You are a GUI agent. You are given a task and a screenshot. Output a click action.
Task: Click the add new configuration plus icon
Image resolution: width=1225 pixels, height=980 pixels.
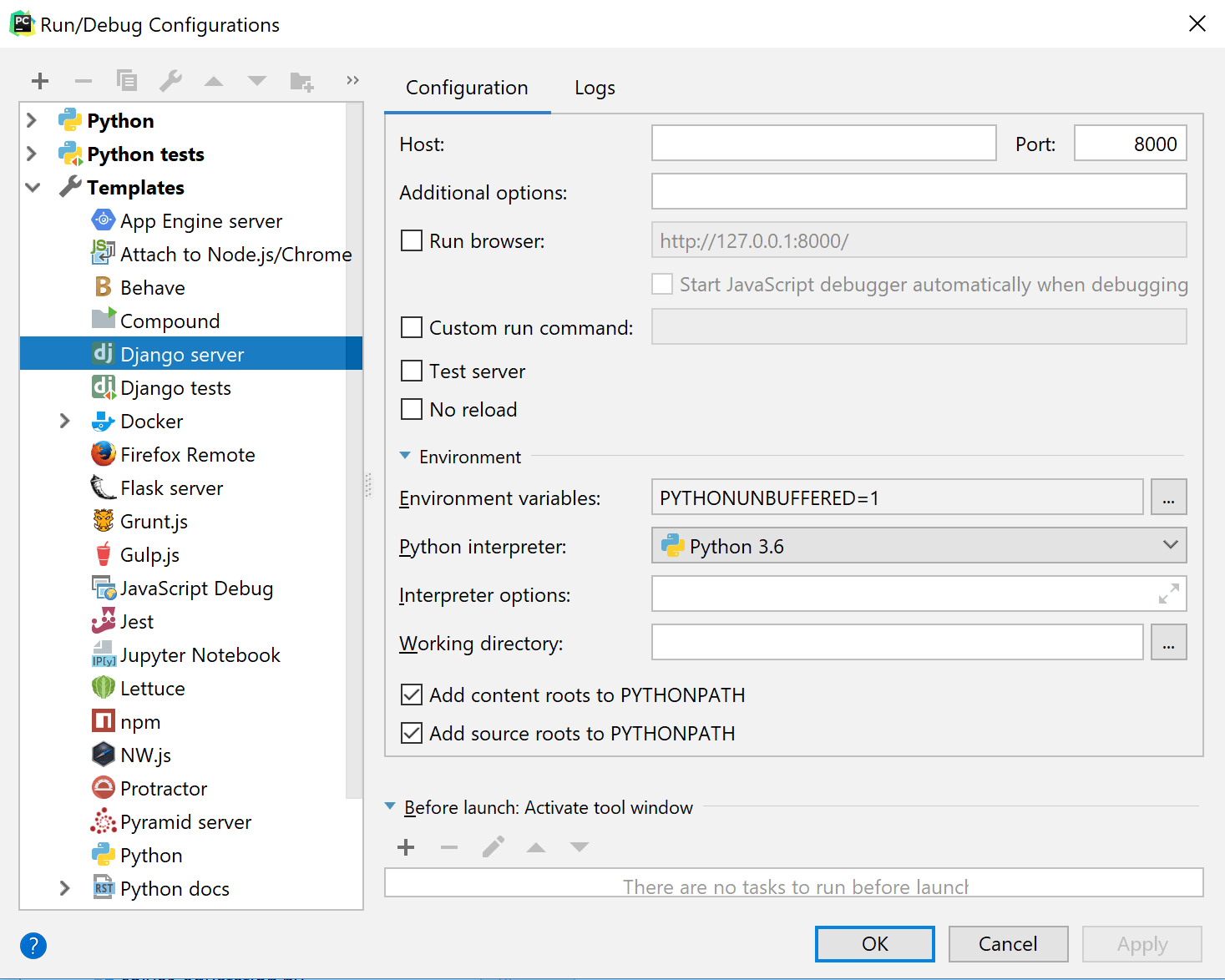tap(40, 81)
